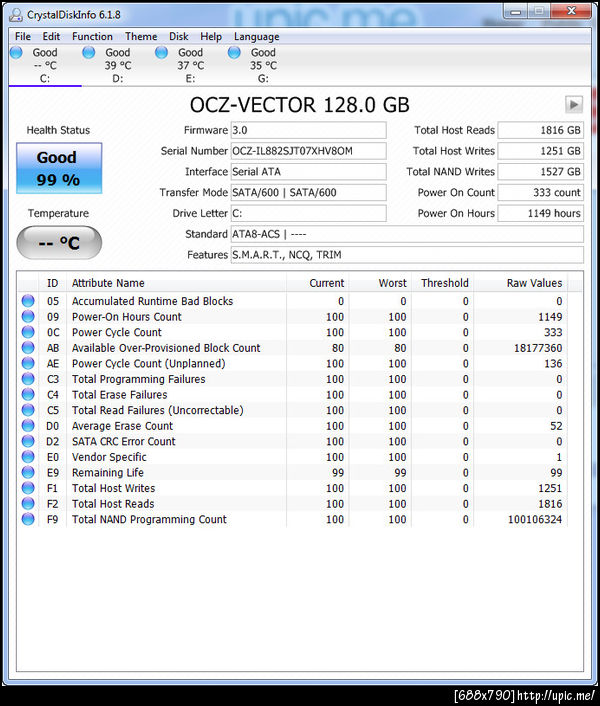Viewport: 600px width, 706px height.
Task: Click status orb for Total Programming Failures
Action: coord(28,379)
